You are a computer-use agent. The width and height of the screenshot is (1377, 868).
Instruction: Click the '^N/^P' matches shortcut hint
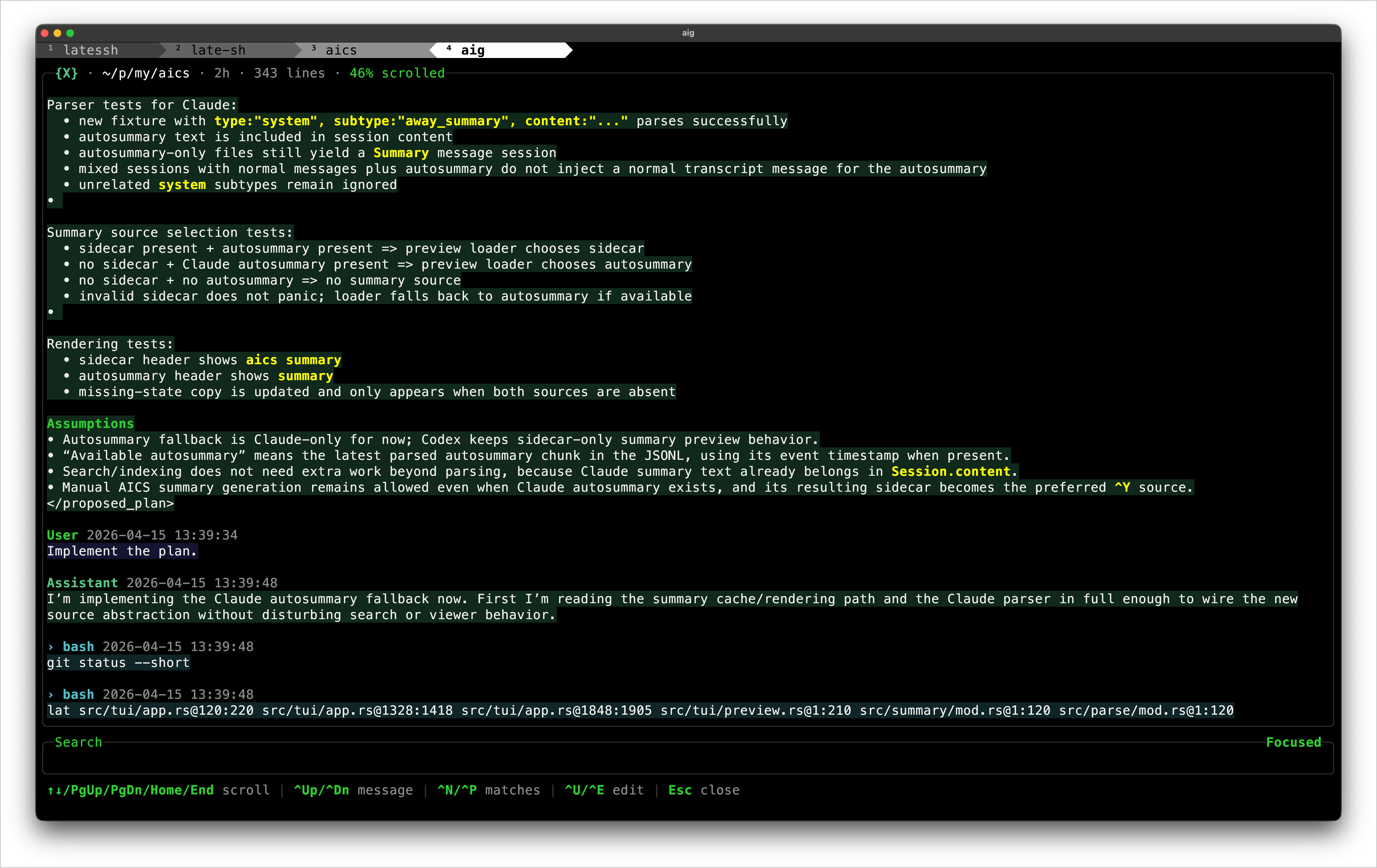click(x=457, y=790)
